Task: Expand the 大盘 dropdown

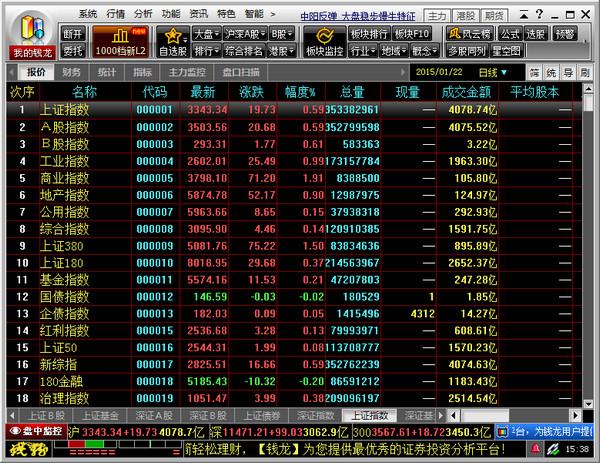Action: tap(207, 34)
